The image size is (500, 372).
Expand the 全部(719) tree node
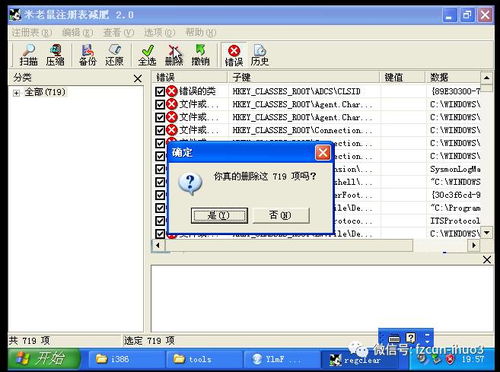16,93
